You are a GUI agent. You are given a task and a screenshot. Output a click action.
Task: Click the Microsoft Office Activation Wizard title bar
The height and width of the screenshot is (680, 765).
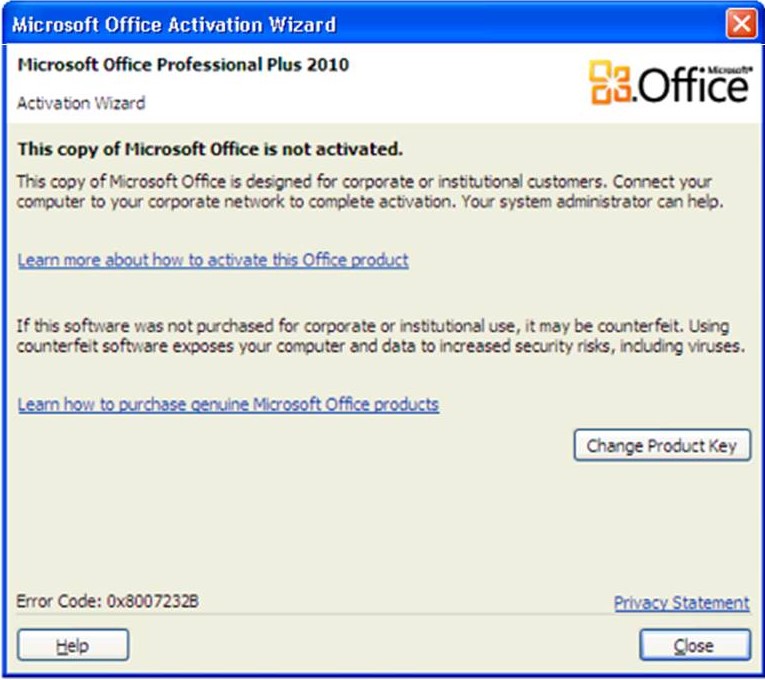click(300, 23)
